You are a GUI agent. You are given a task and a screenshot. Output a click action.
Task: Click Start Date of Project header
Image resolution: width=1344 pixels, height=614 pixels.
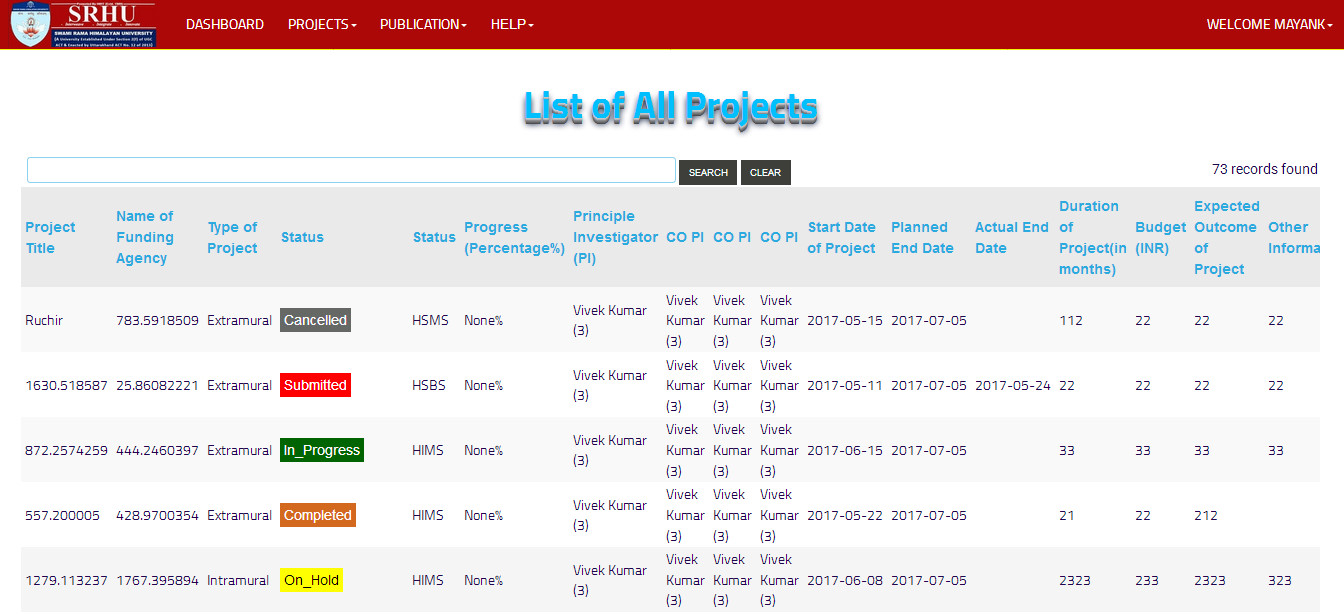pyautogui.click(x=841, y=237)
